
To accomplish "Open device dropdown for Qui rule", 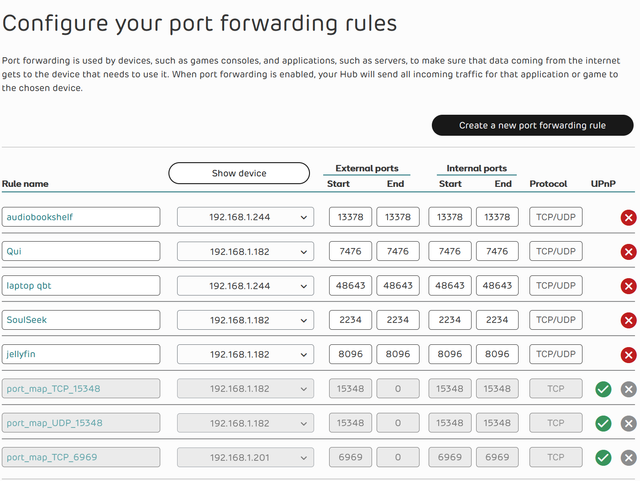I will tap(245, 251).
